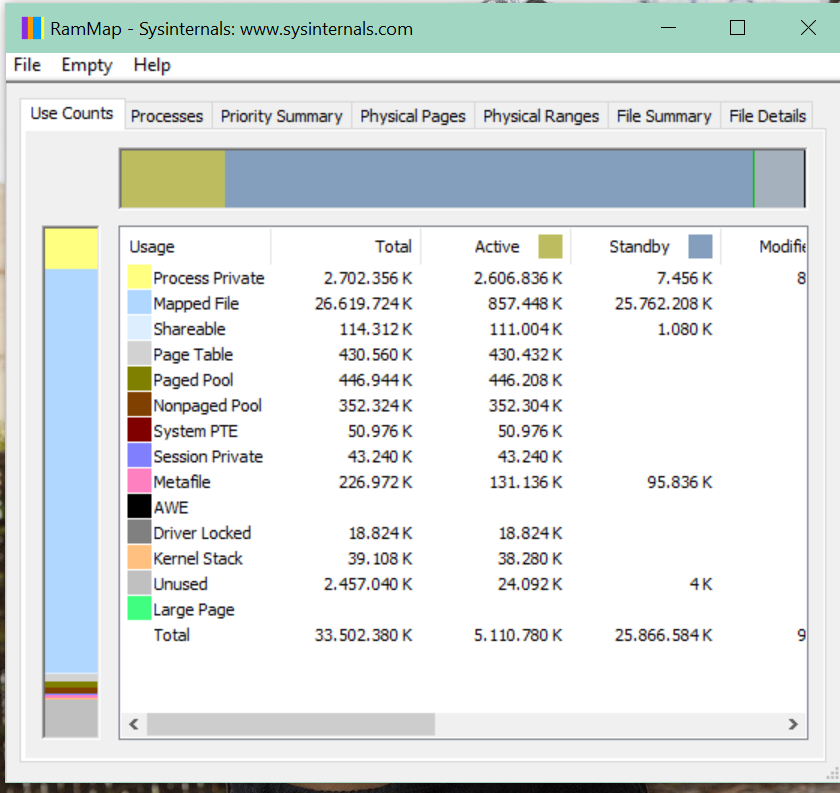Viewport: 840px width, 793px height.
Task: Click the dark red System PTE swatch
Action: click(139, 430)
